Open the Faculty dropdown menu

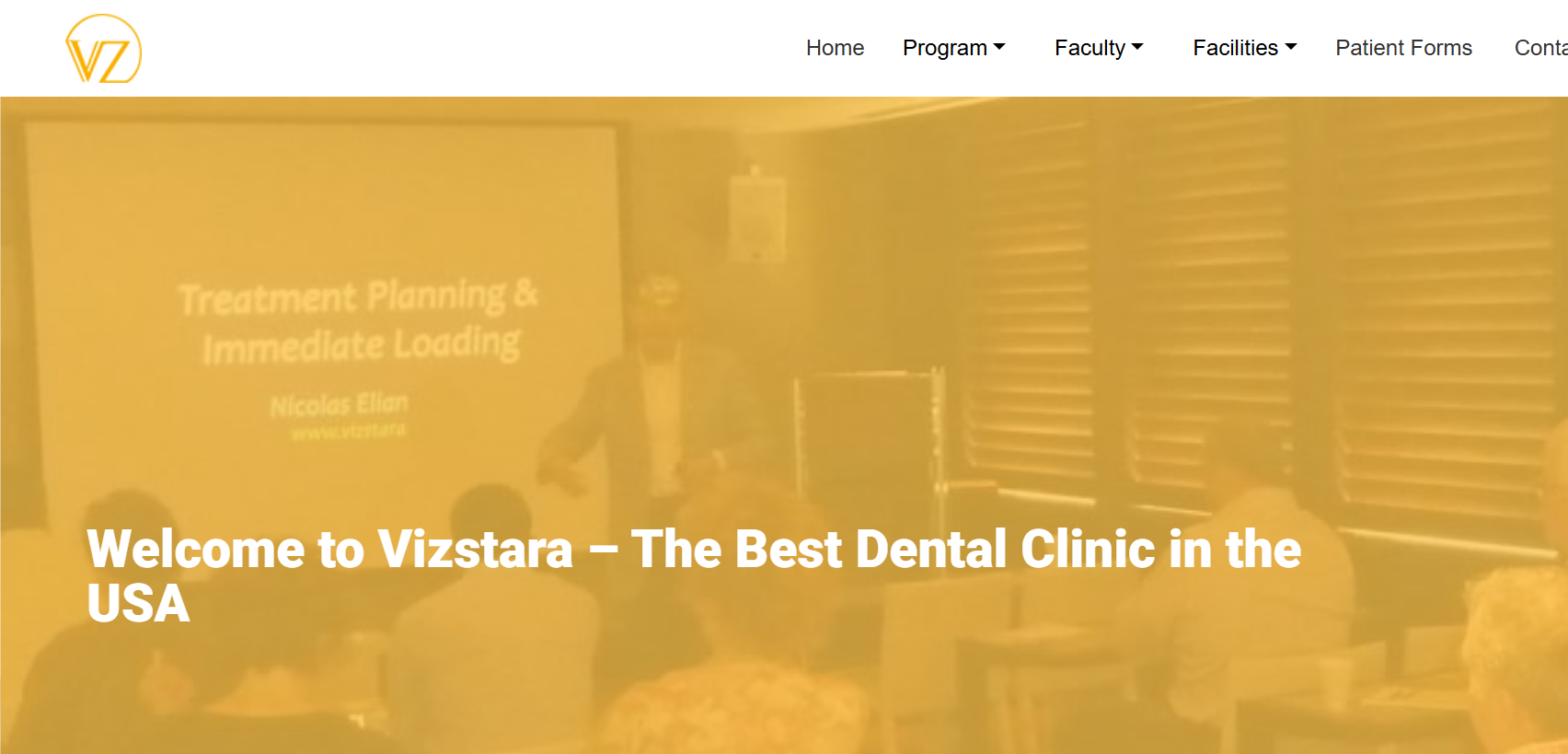coord(1099,48)
